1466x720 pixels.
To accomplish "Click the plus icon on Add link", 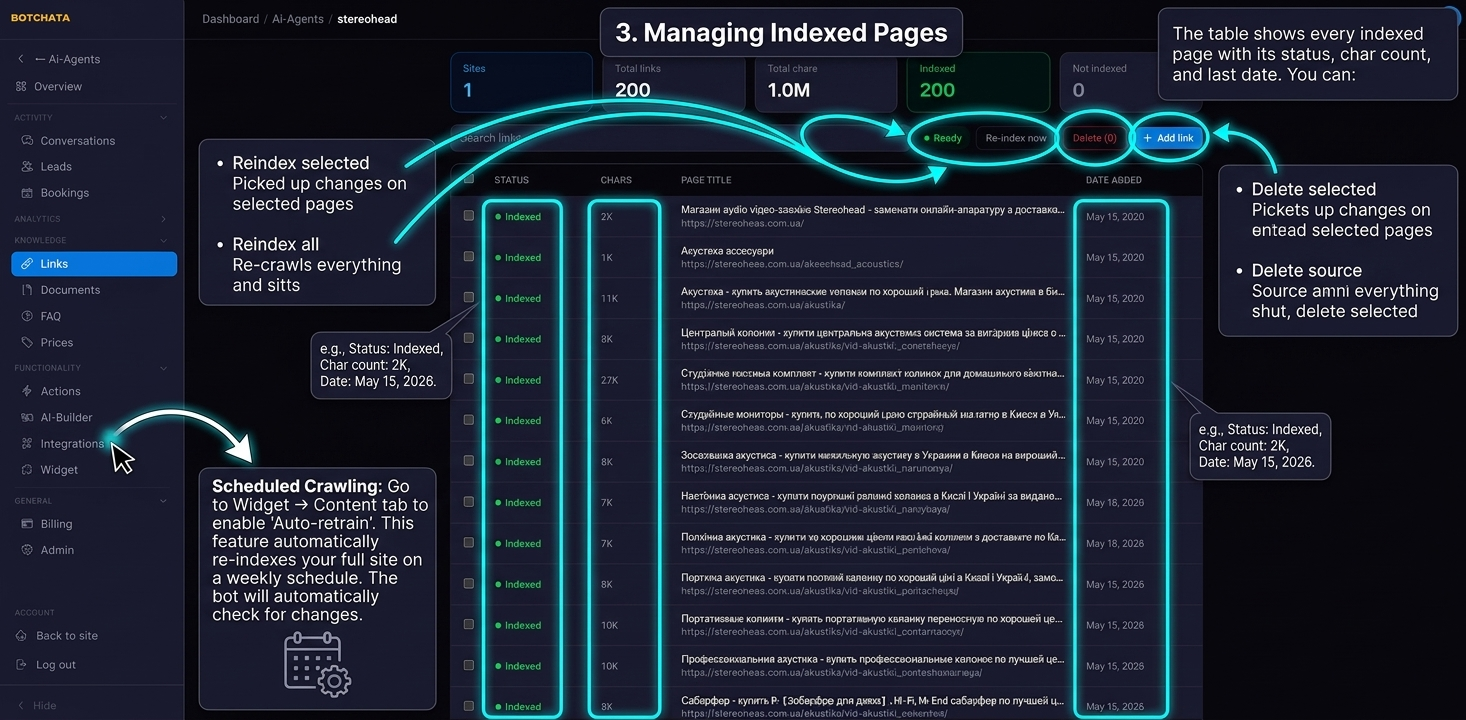I will [x=1148, y=138].
